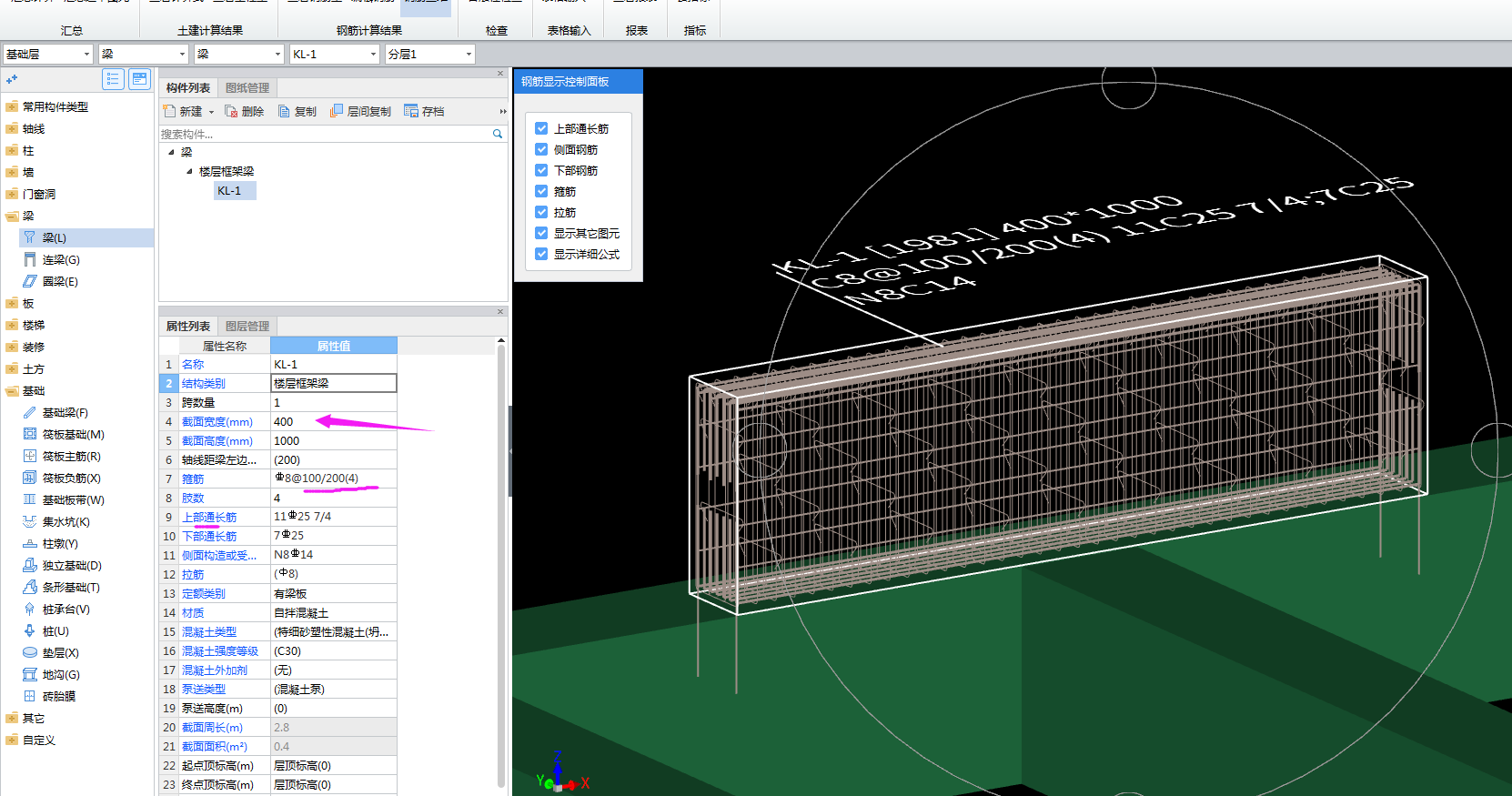Viewport: 1512px width, 796px height.
Task: Select the 独立基础(D) icon
Action: tap(30, 565)
